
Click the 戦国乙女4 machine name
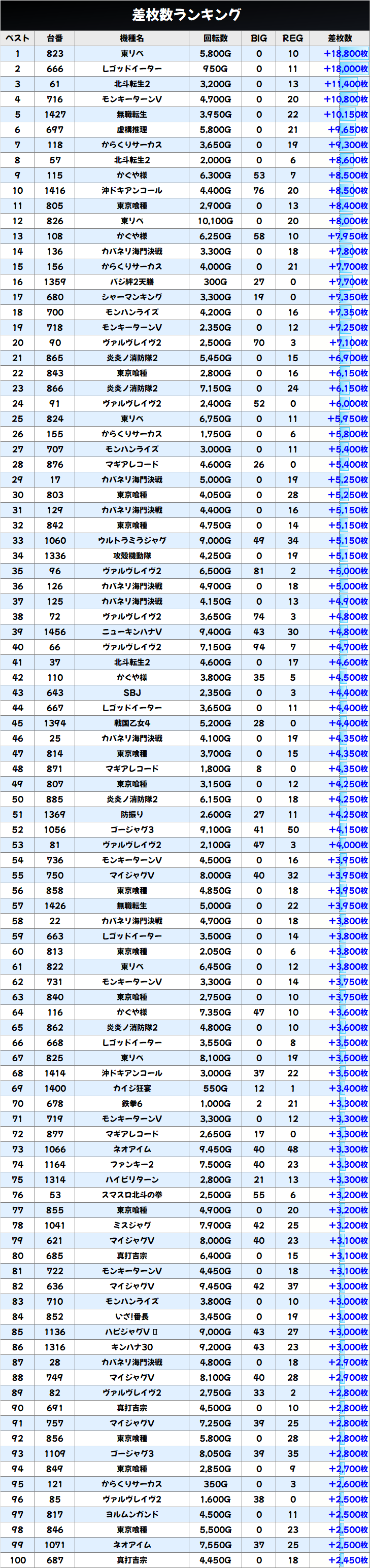132,723
